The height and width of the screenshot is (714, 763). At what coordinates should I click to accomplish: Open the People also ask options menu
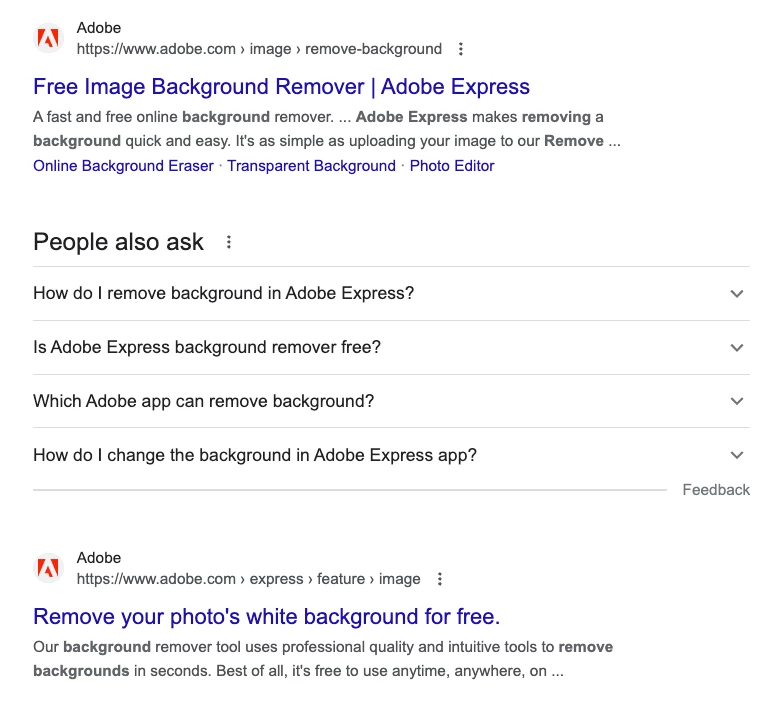point(229,242)
